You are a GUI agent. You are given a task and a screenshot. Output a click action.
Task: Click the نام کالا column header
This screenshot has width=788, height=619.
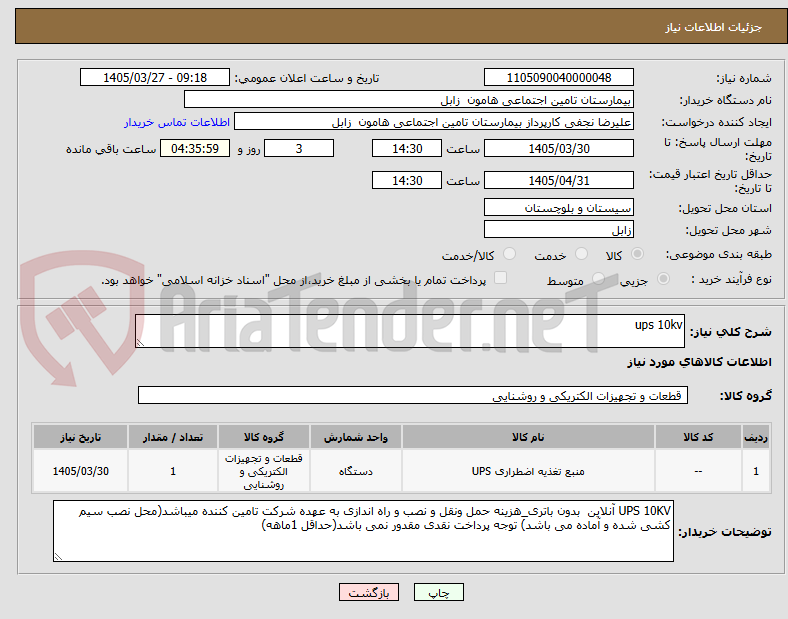tap(528, 437)
